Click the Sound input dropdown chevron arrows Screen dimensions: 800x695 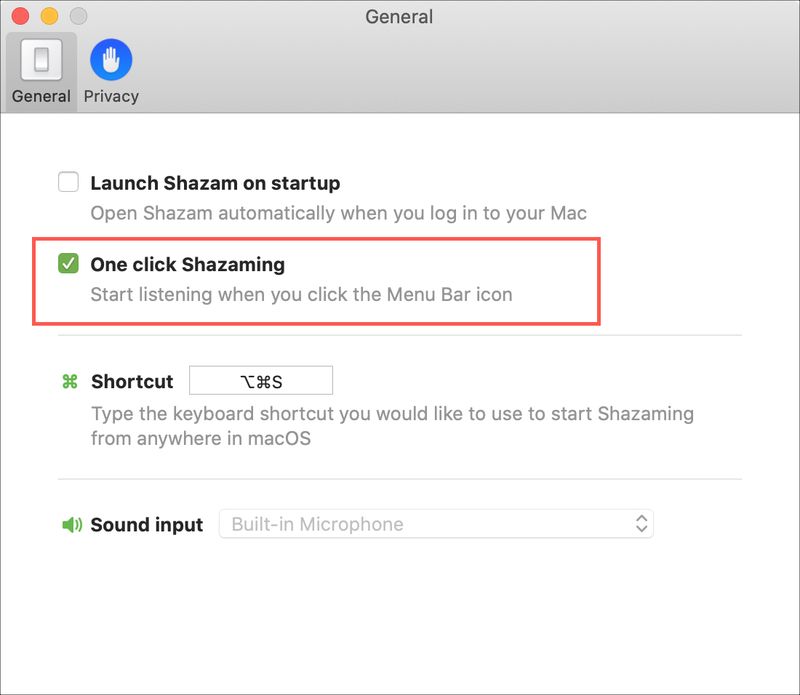coord(641,524)
